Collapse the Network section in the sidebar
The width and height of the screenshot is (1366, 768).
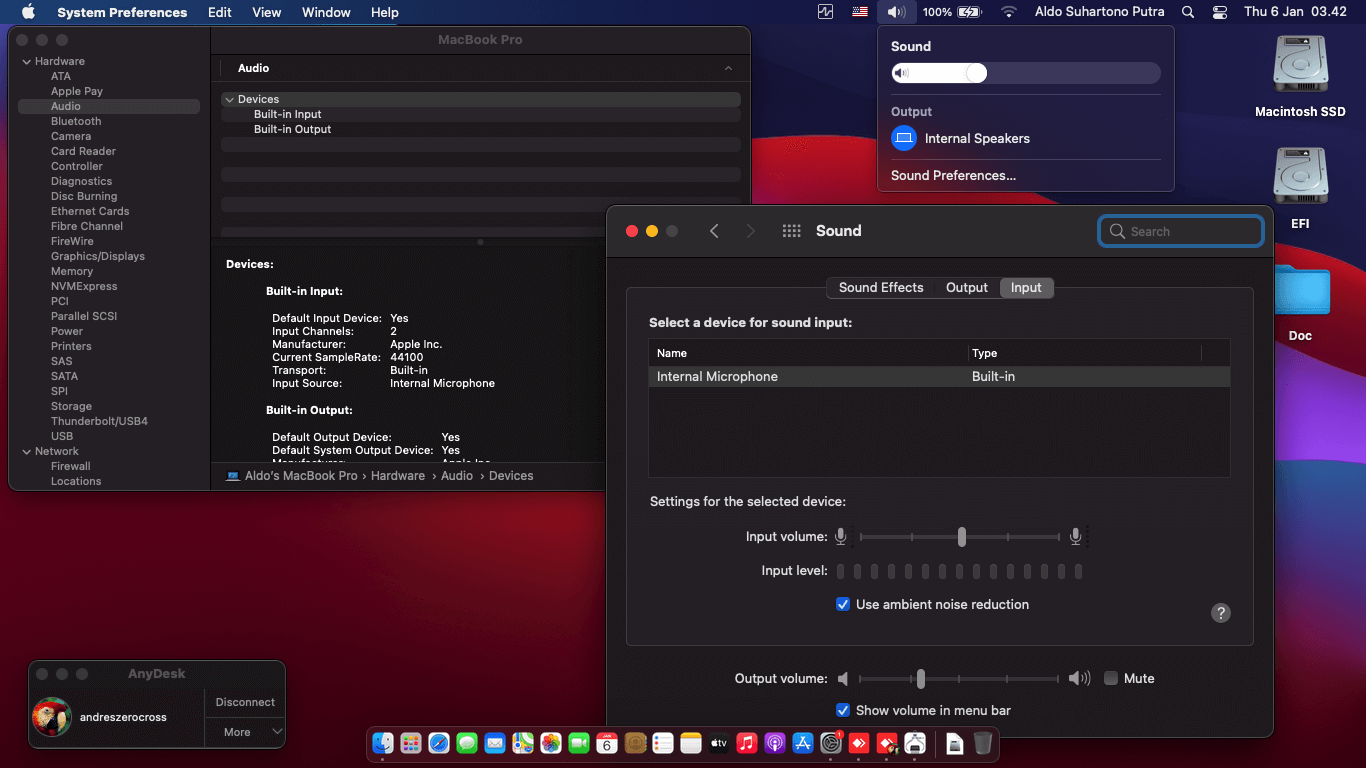pyautogui.click(x=27, y=451)
